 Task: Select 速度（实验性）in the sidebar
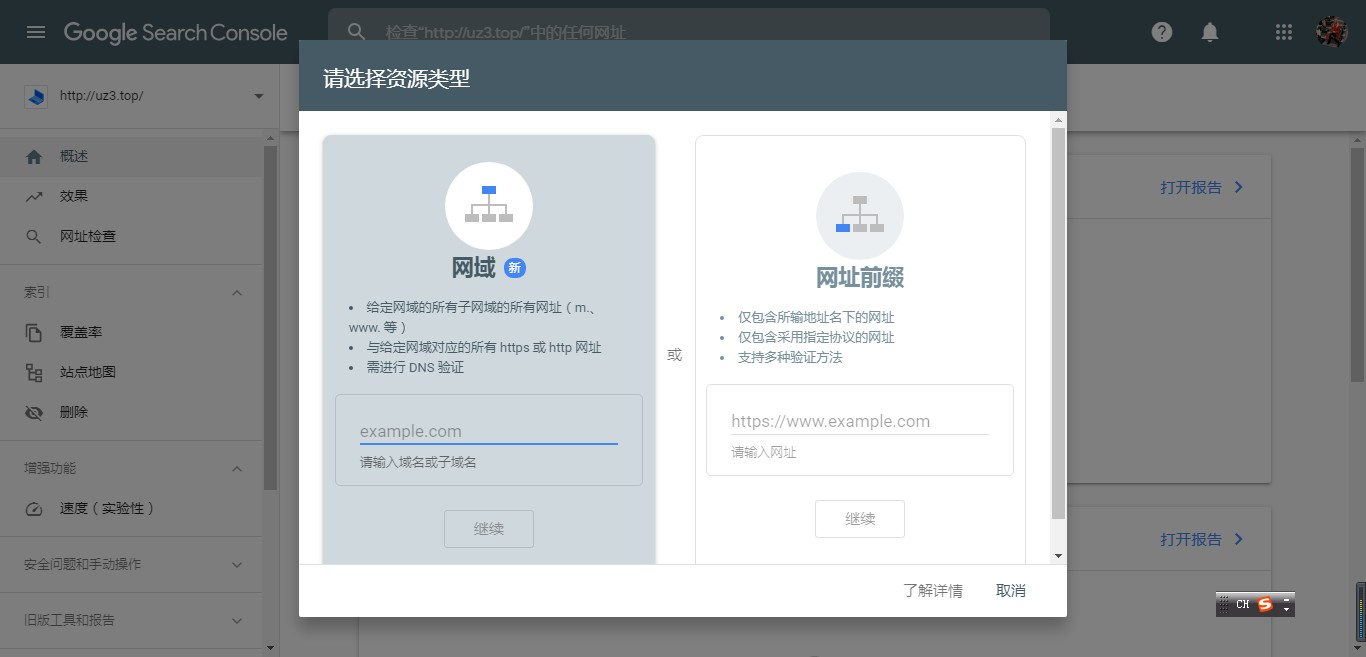[132, 508]
